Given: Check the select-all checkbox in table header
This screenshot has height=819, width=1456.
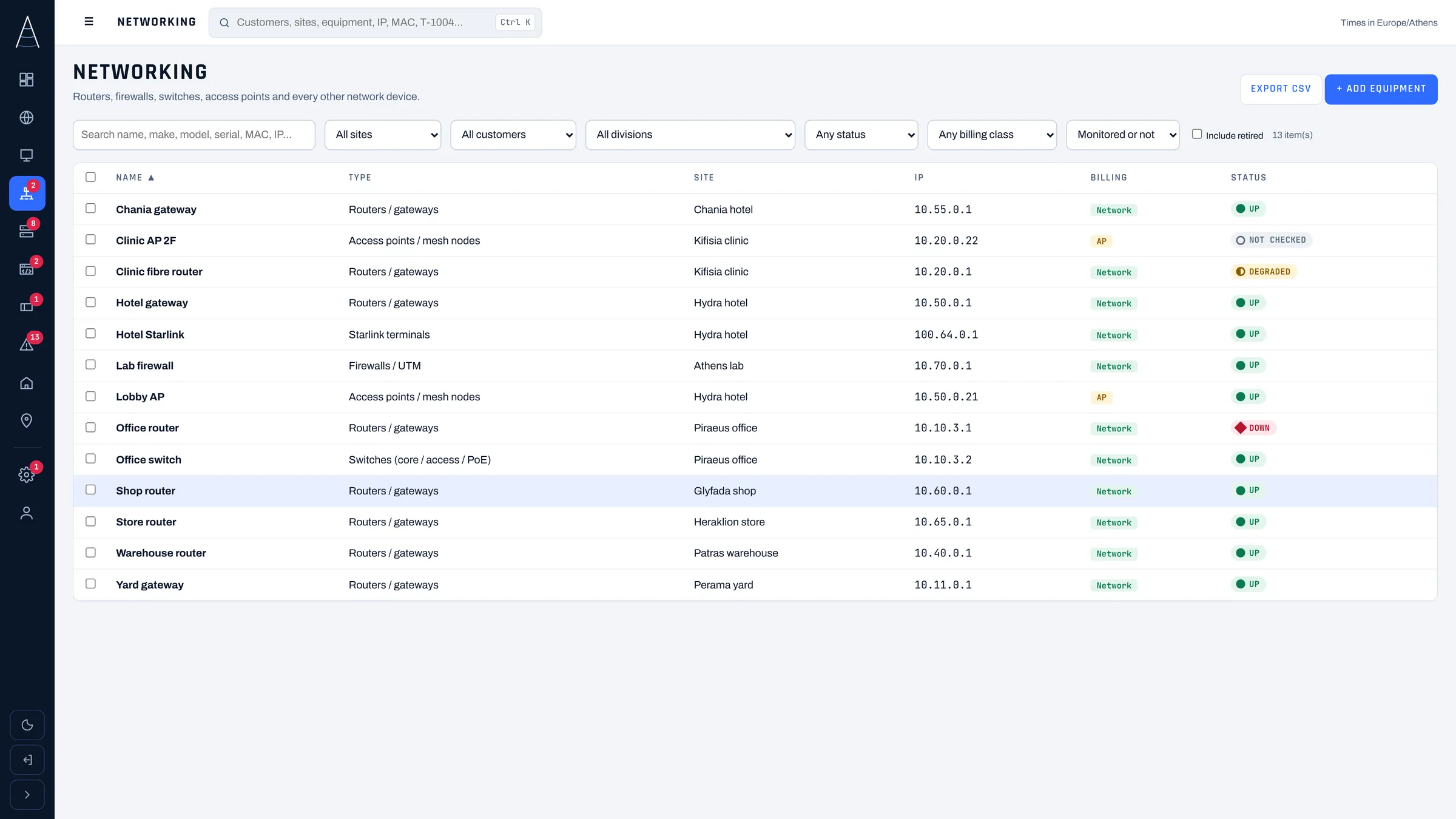Looking at the screenshot, I should click(x=90, y=177).
